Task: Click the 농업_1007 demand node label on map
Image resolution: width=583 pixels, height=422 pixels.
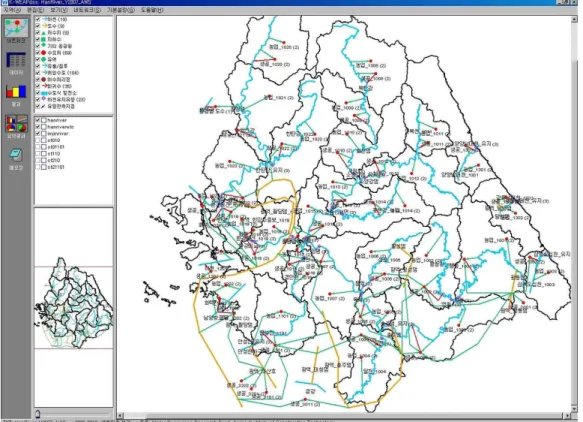Action: point(329,298)
